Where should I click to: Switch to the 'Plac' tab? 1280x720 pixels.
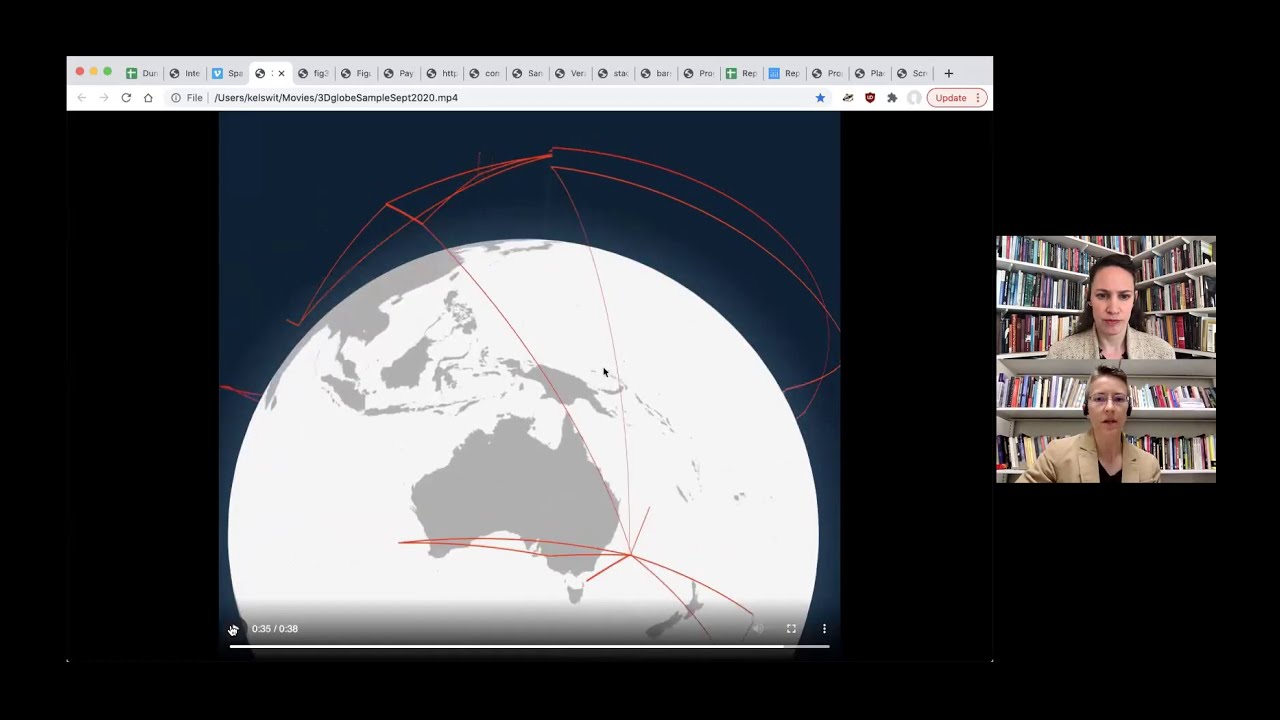pos(872,73)
